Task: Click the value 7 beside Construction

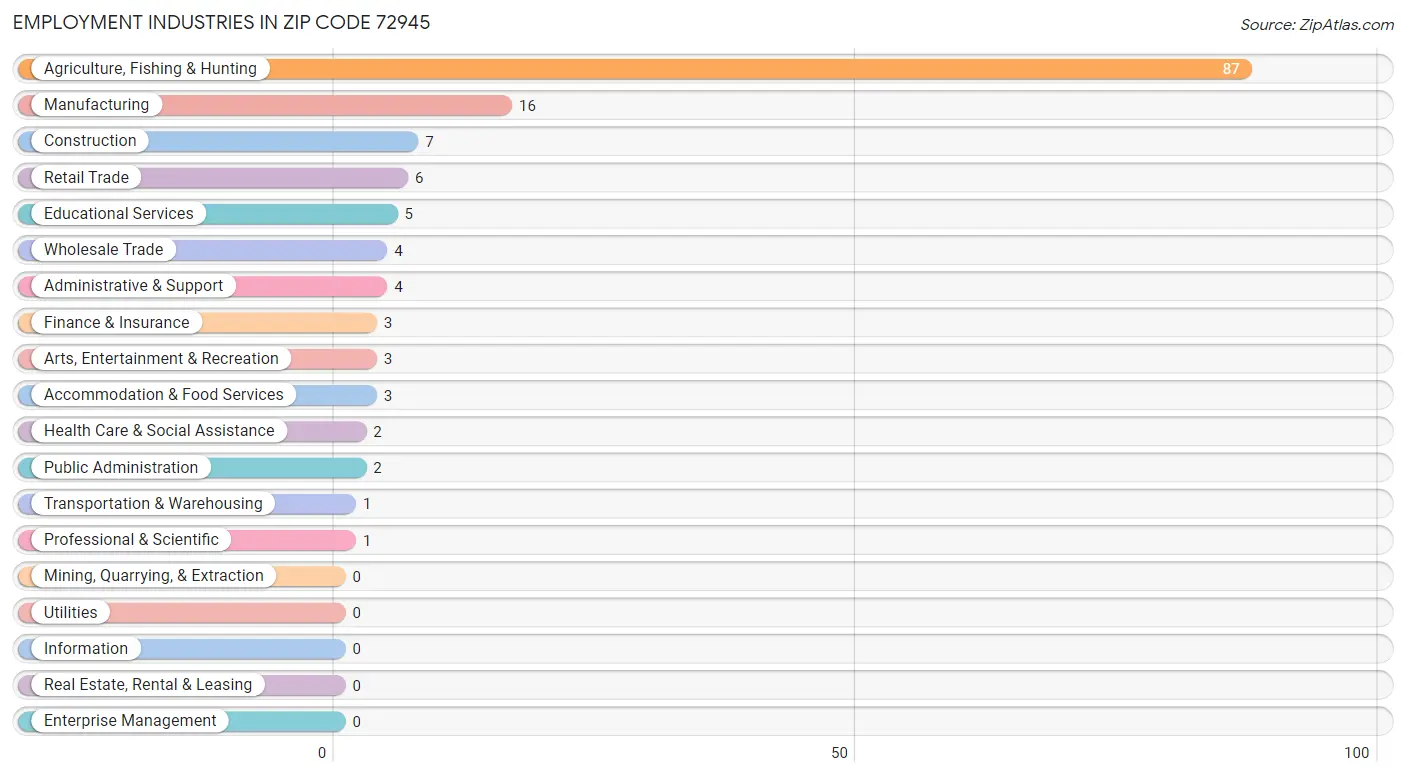Action: point(429,142)
